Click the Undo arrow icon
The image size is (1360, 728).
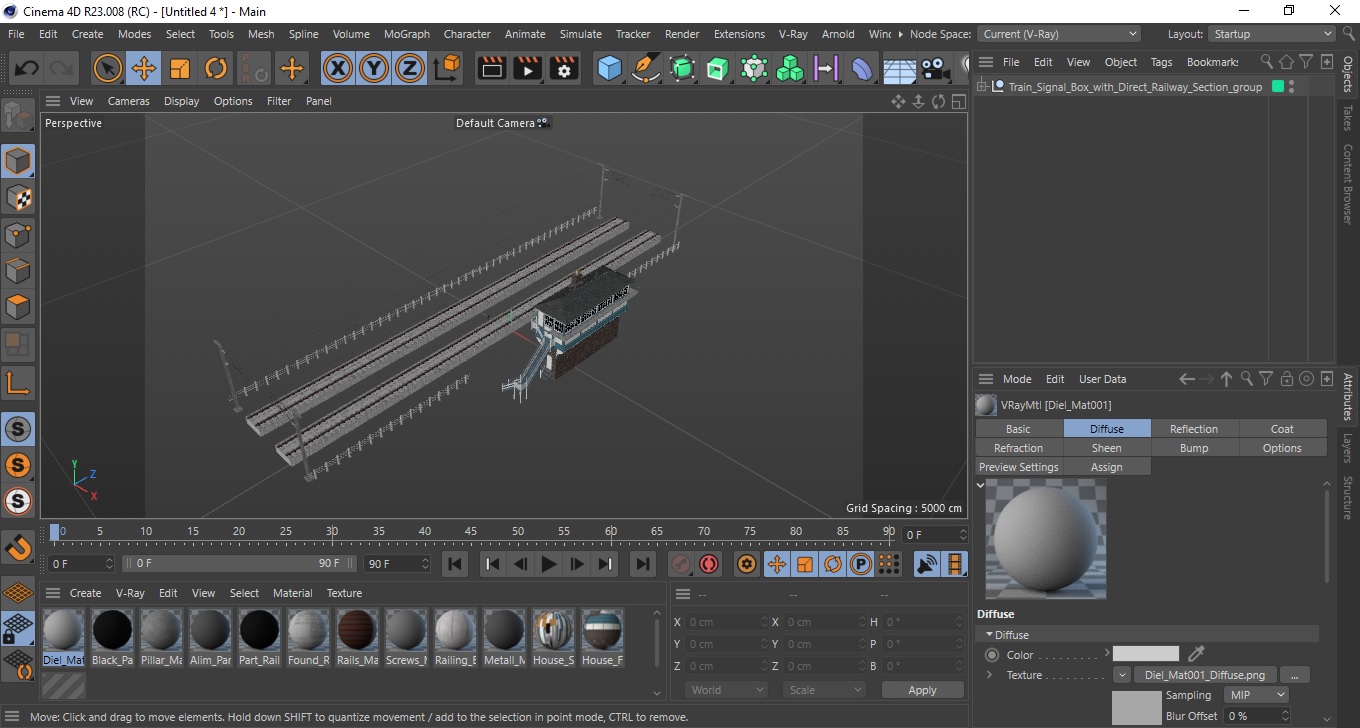point(27,69)
